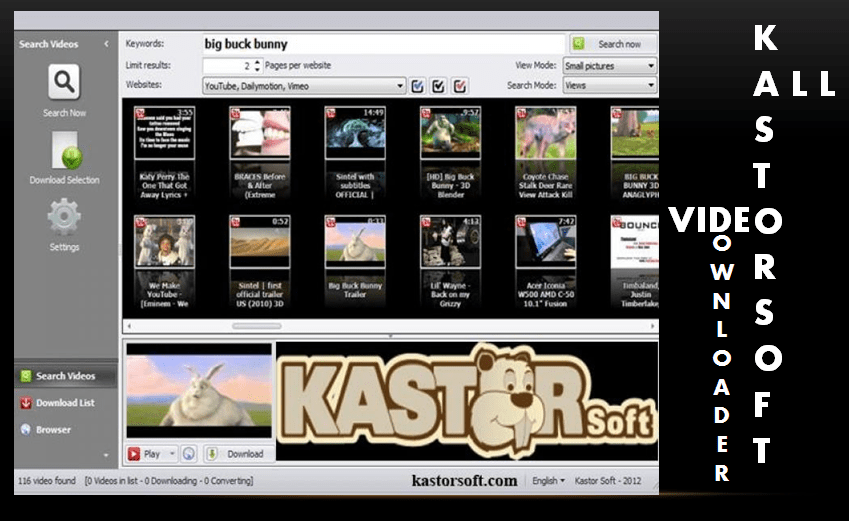Switch to the Search Videos tab
This screenshot has width=849, height=521.
point(66,376)
